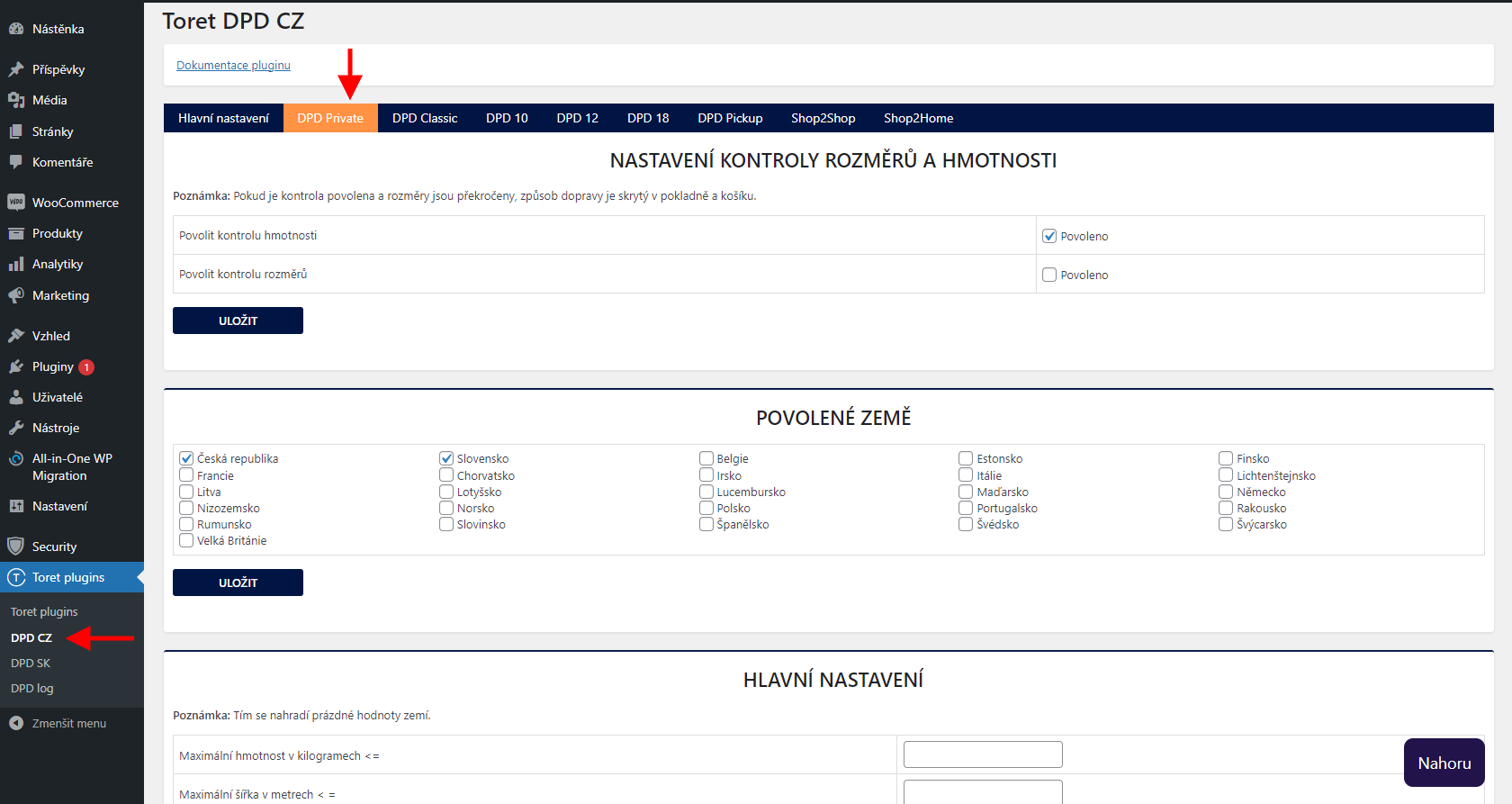
Task: Click the Nahoru back-to-top button
Action: 1444,763
